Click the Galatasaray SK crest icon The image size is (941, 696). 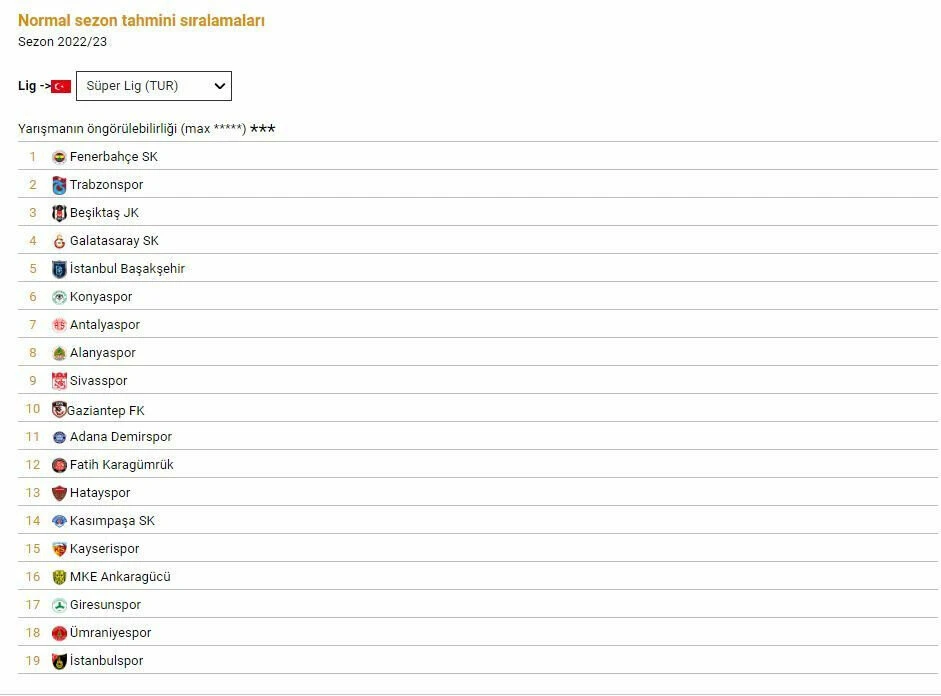[62, 240]
